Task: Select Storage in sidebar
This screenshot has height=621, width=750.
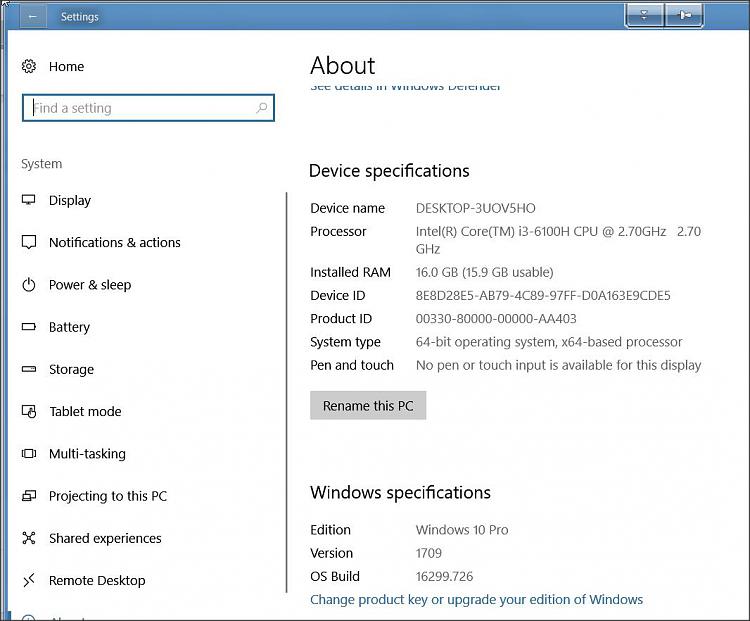Action: pos(71,369)
